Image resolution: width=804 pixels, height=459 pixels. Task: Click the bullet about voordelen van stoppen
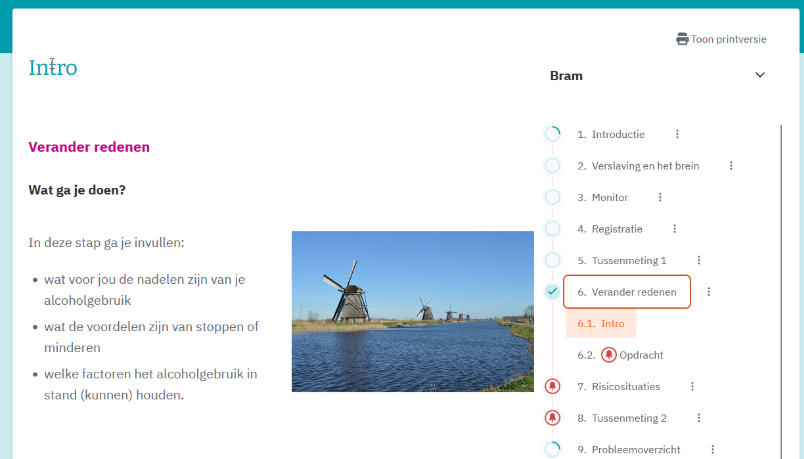(151, 337)
